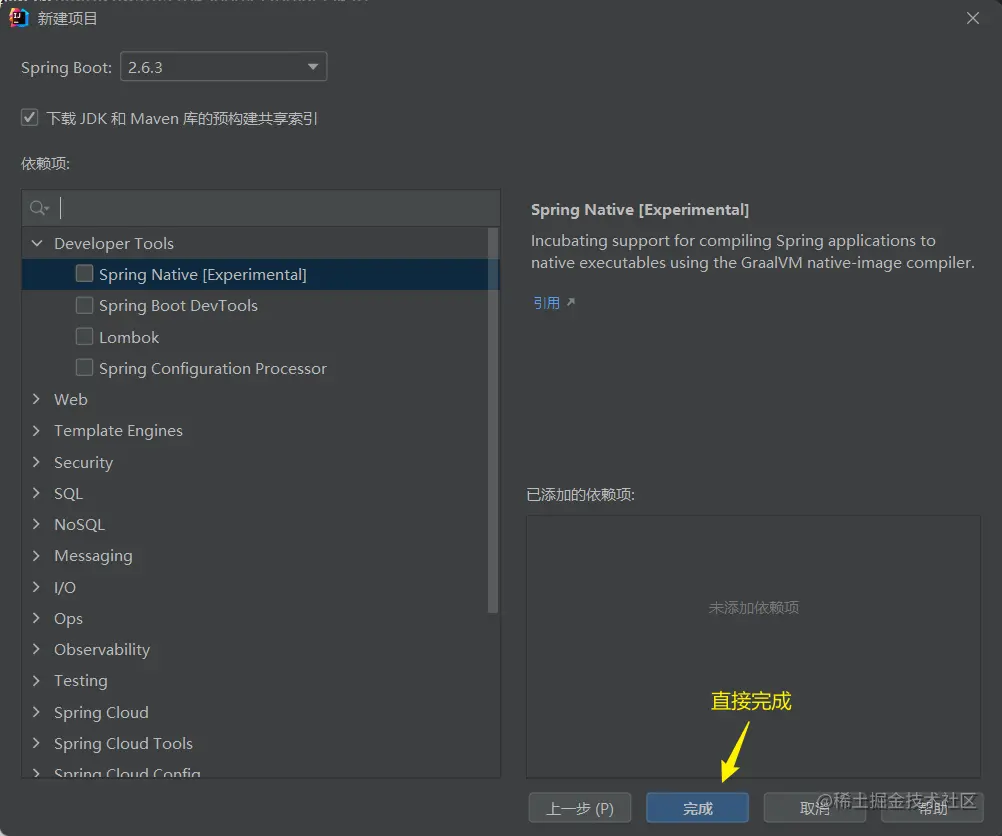Select the Spring Boot DevTools row label
Screen dimensions: 1002x836
tap(178, 306)
